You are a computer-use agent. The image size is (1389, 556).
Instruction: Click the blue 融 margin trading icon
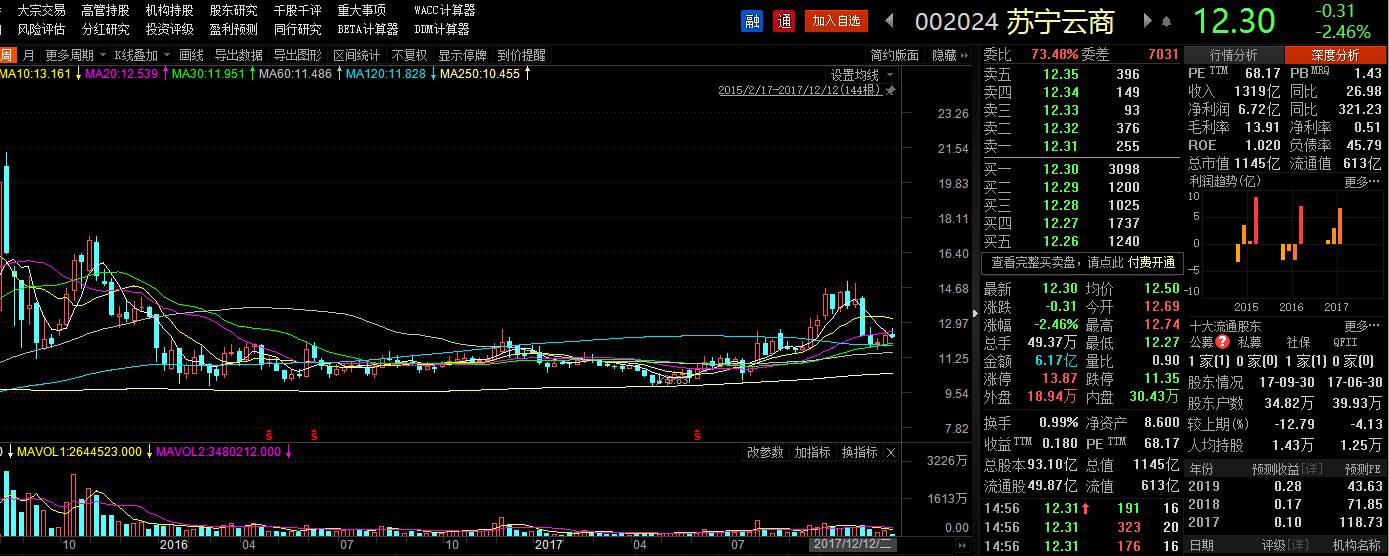point(751,21)
